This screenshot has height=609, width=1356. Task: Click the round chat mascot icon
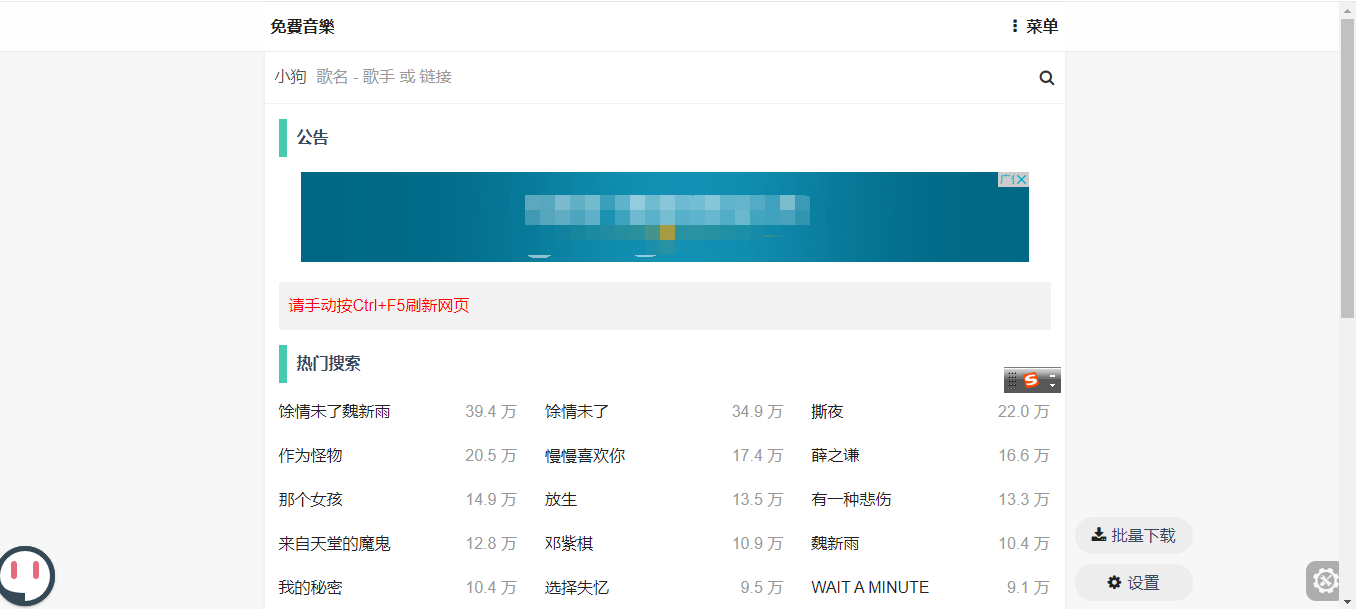26,576
